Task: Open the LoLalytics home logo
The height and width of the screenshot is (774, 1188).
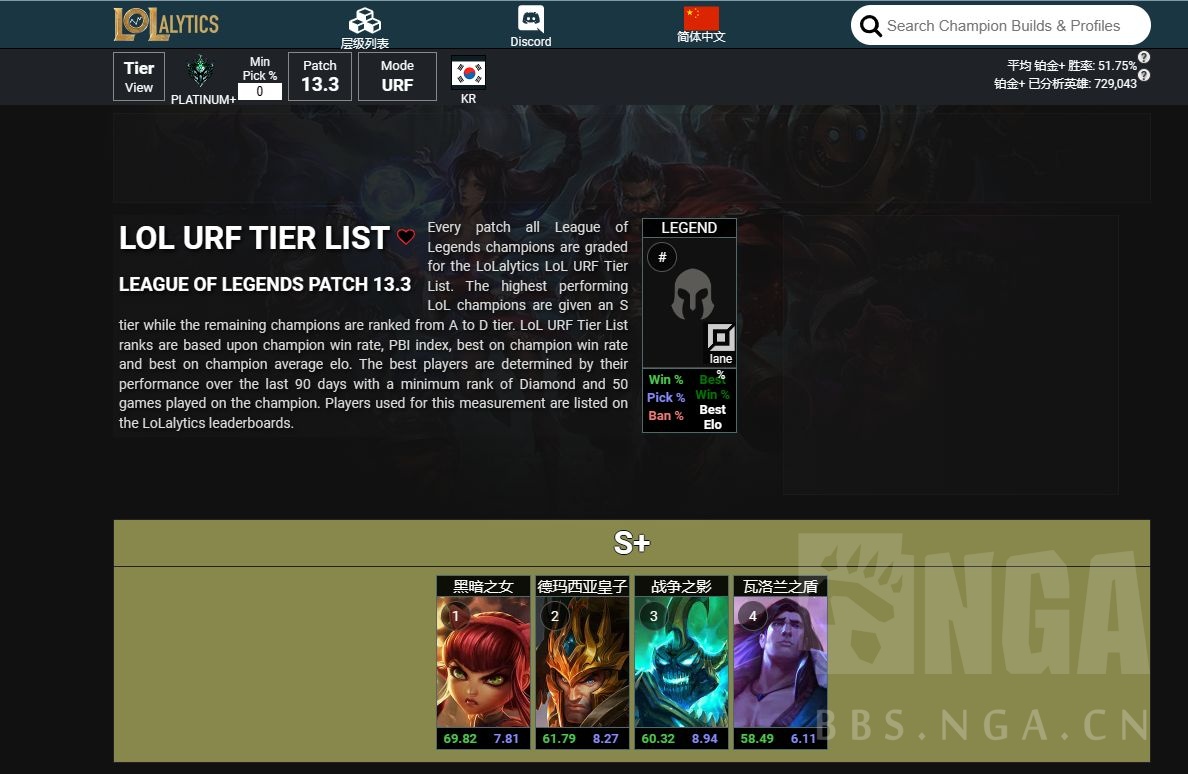Action: [x=166, y=24]
